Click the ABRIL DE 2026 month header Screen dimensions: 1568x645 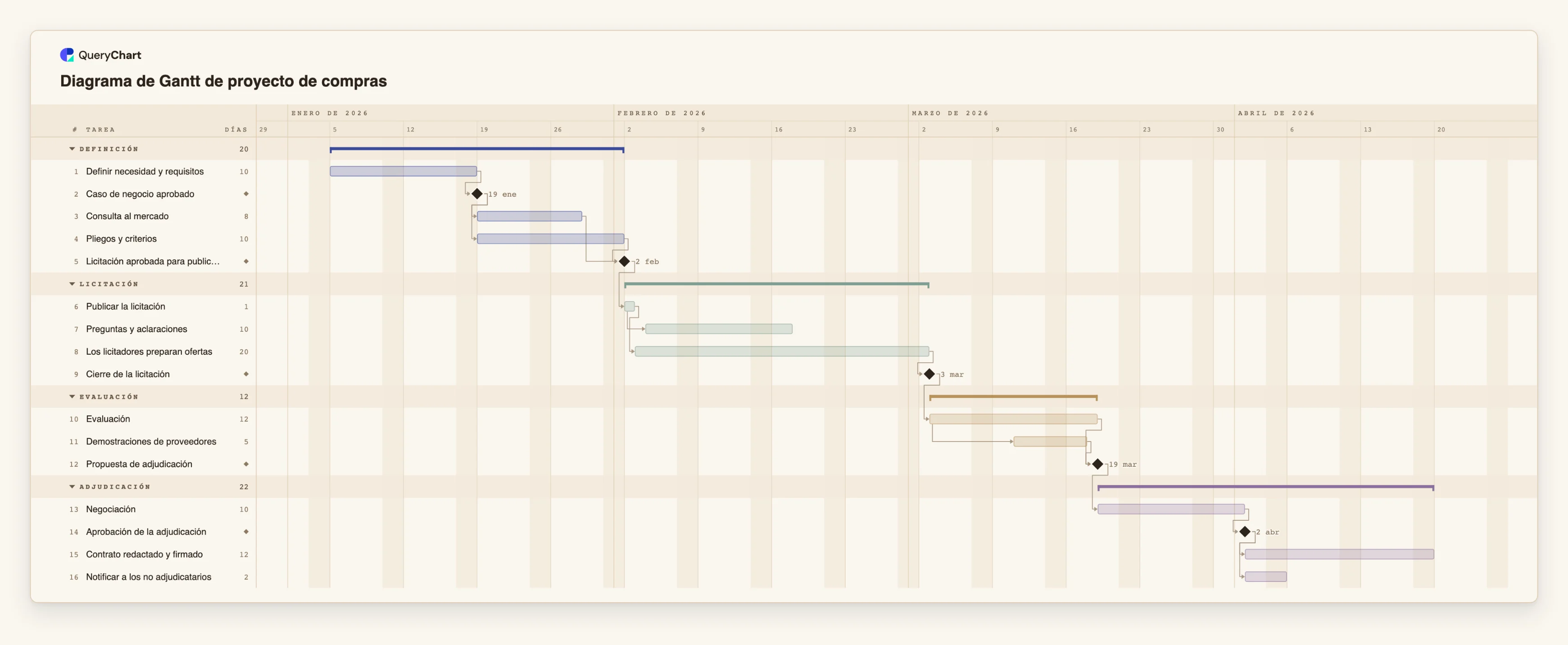pyautogui.click(x=1276, y=113)
